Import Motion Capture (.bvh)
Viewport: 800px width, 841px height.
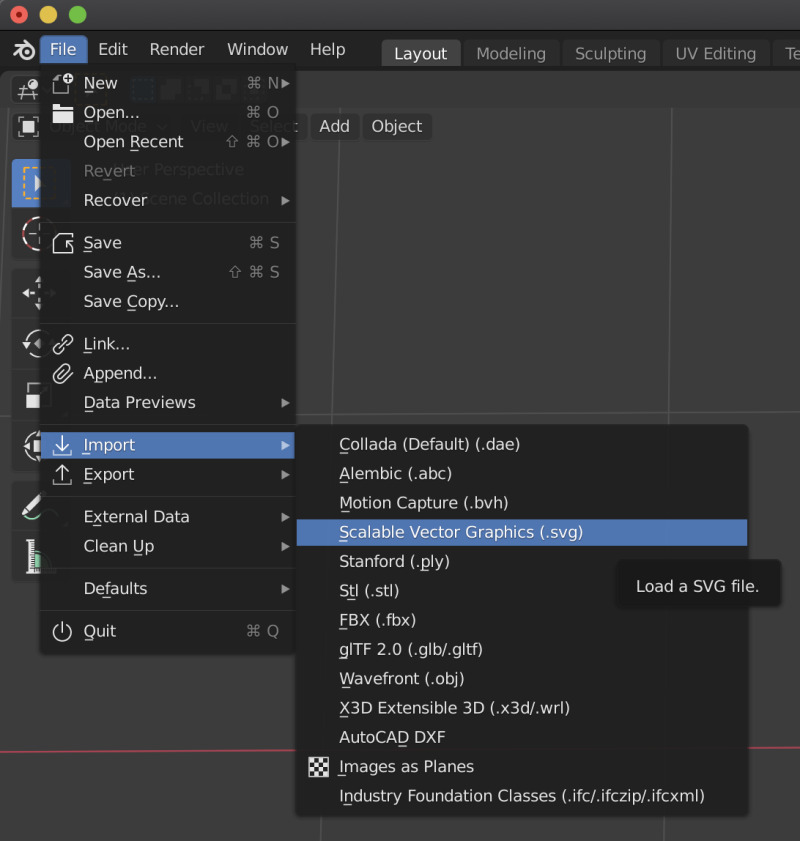tap(522, 503)
